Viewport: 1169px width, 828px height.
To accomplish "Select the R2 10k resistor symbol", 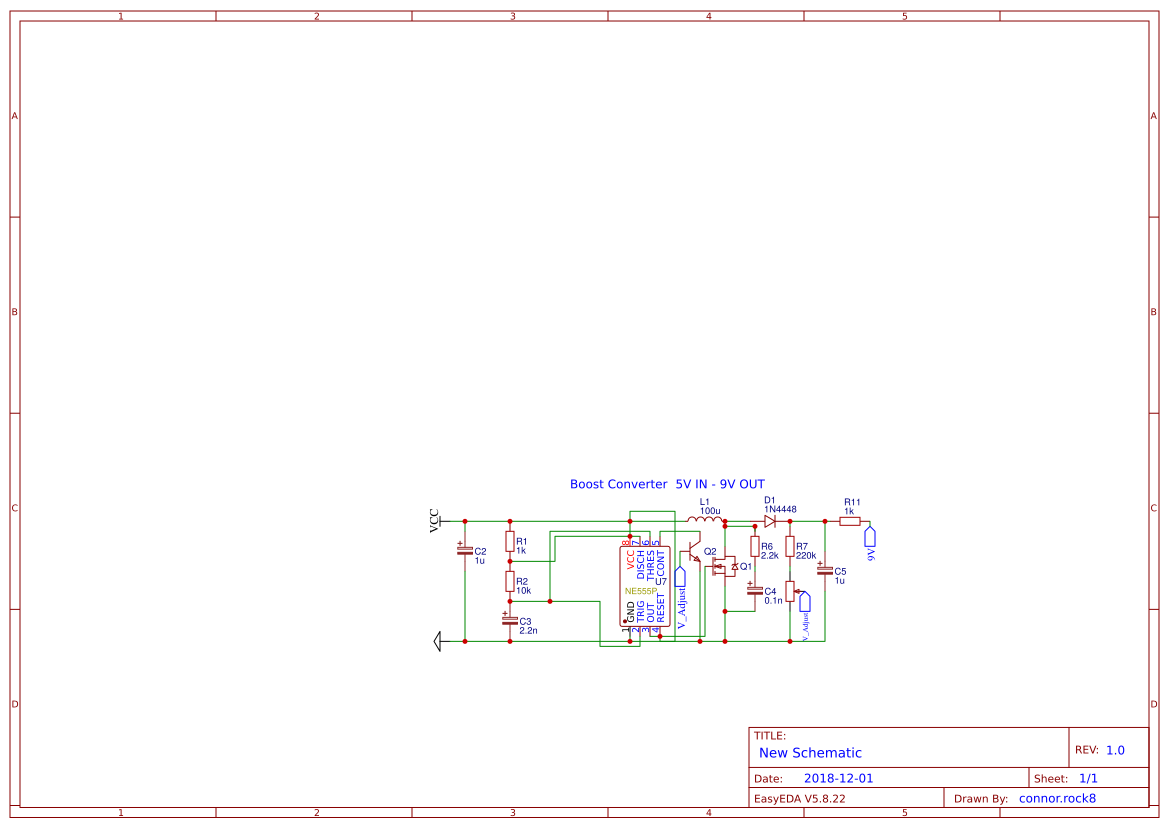I will click(x=510, y=581).
